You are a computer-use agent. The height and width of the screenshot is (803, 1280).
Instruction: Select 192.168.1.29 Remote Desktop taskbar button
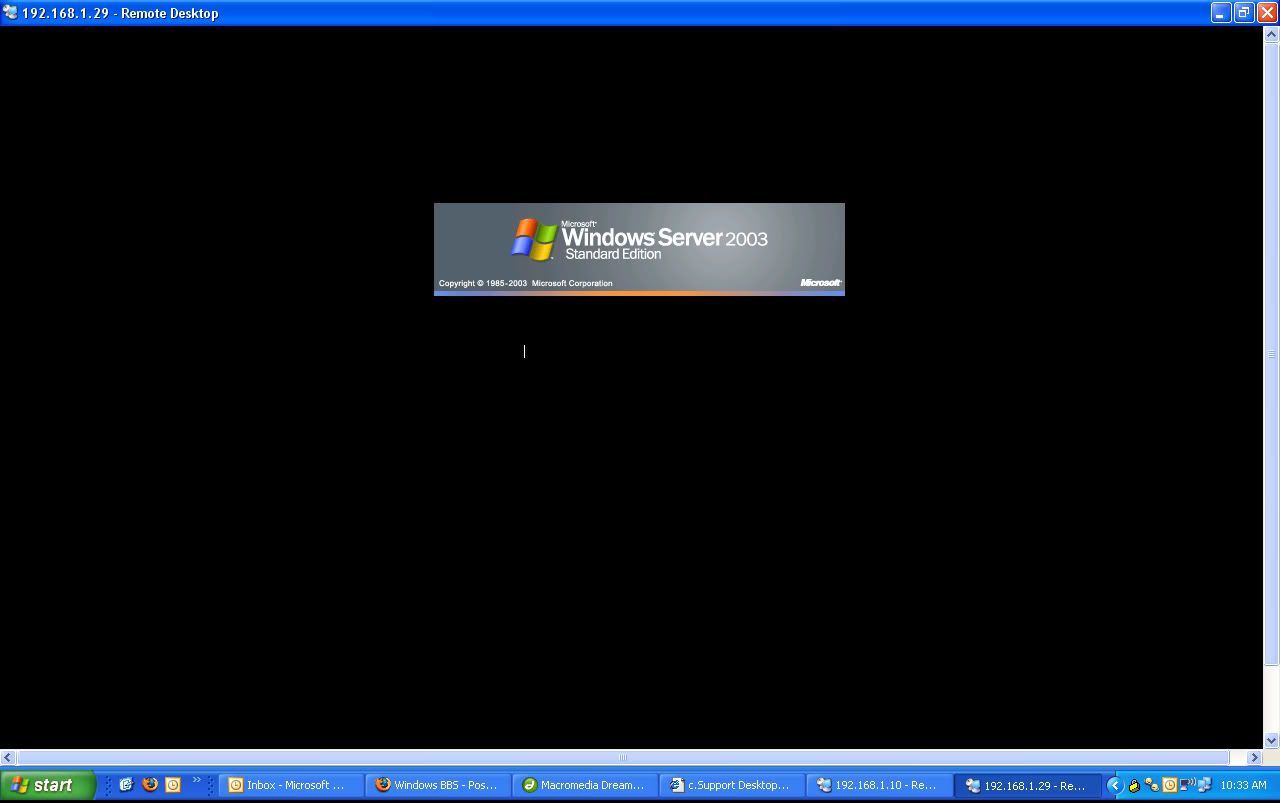coord(1027,785)
